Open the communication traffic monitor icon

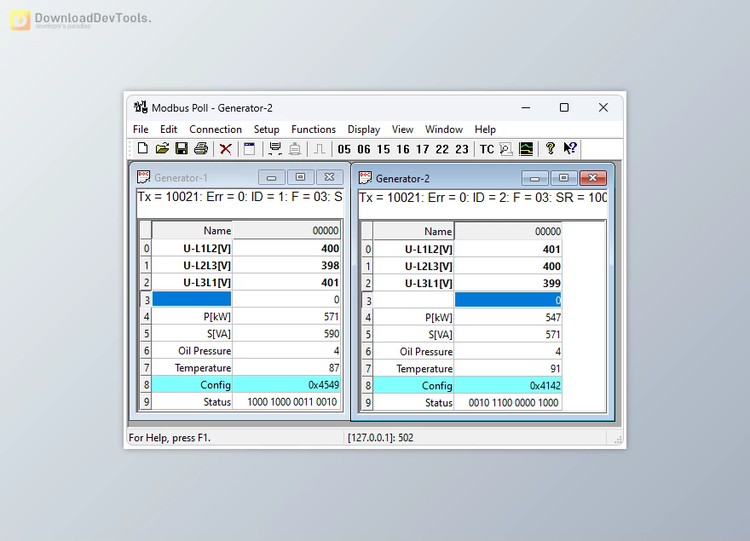[506, 149]
